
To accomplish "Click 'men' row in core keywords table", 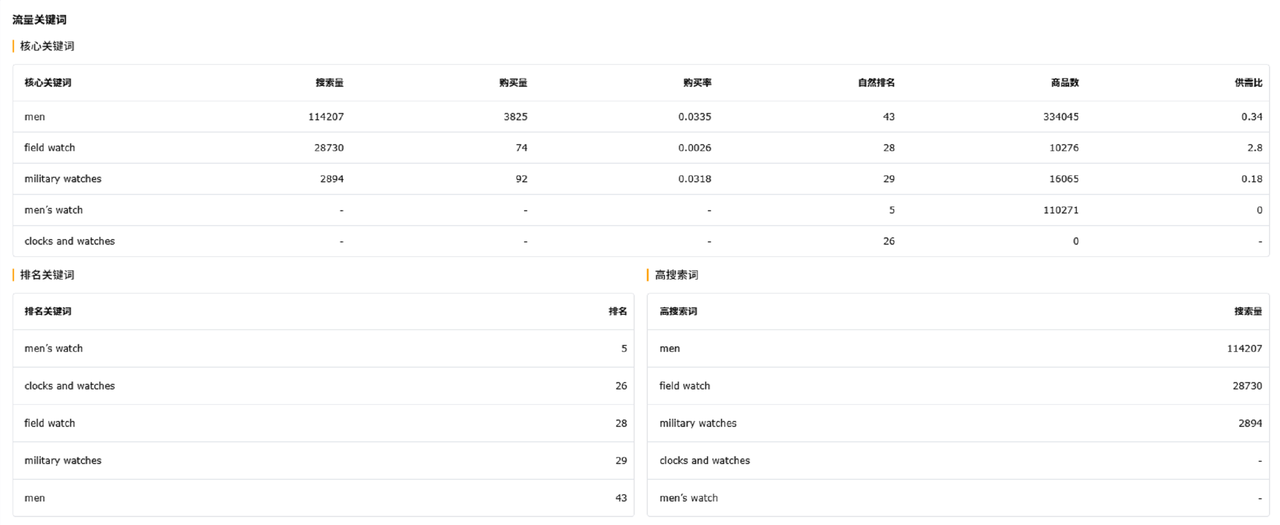I will click(641, 117).
